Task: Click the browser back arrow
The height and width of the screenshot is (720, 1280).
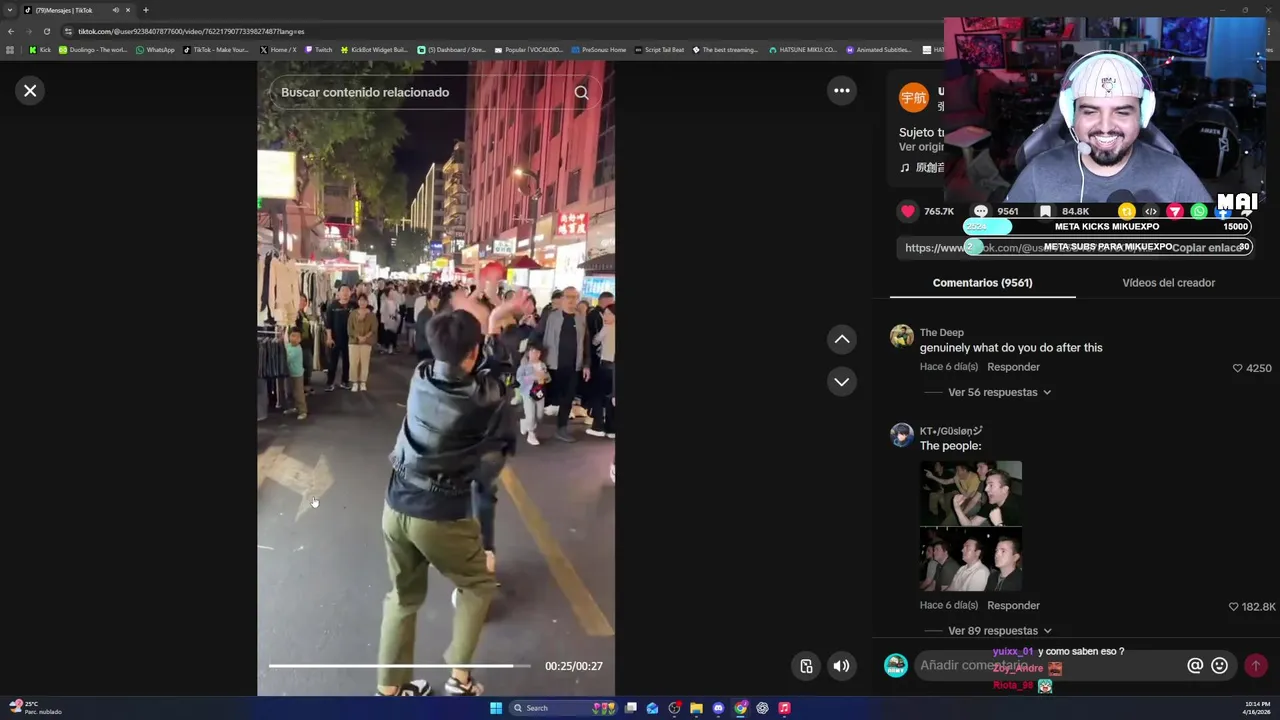Action: (x=11, y=31)
